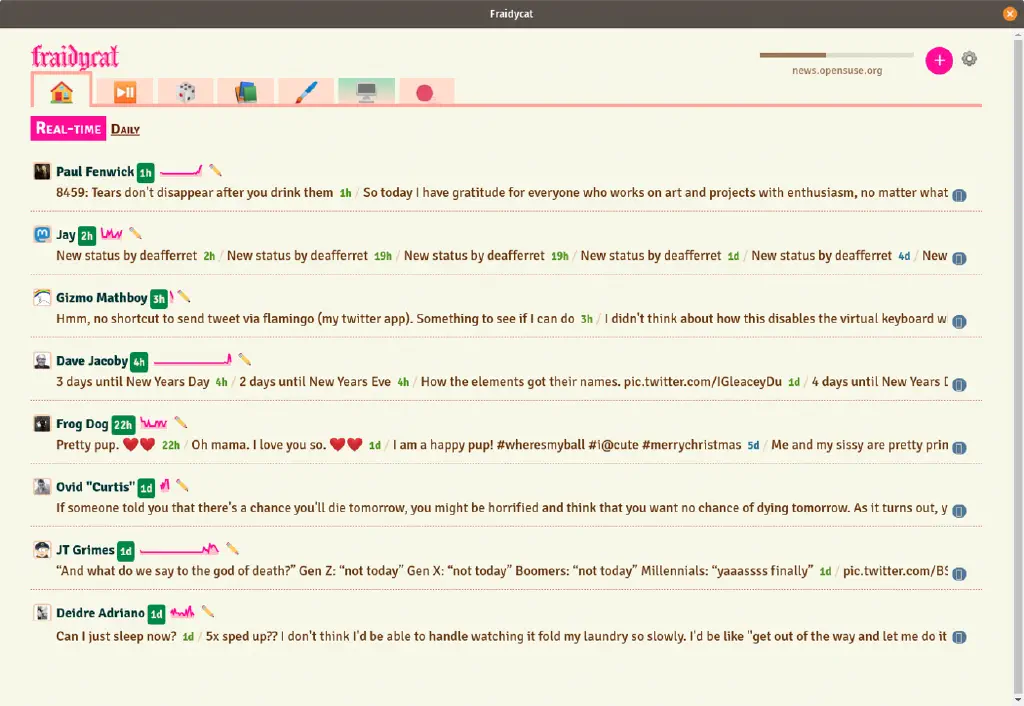Expand Dave Jacoby's posts with trailing icon
This screenshot has height=706, width=1024.
[x=959, y=385]
